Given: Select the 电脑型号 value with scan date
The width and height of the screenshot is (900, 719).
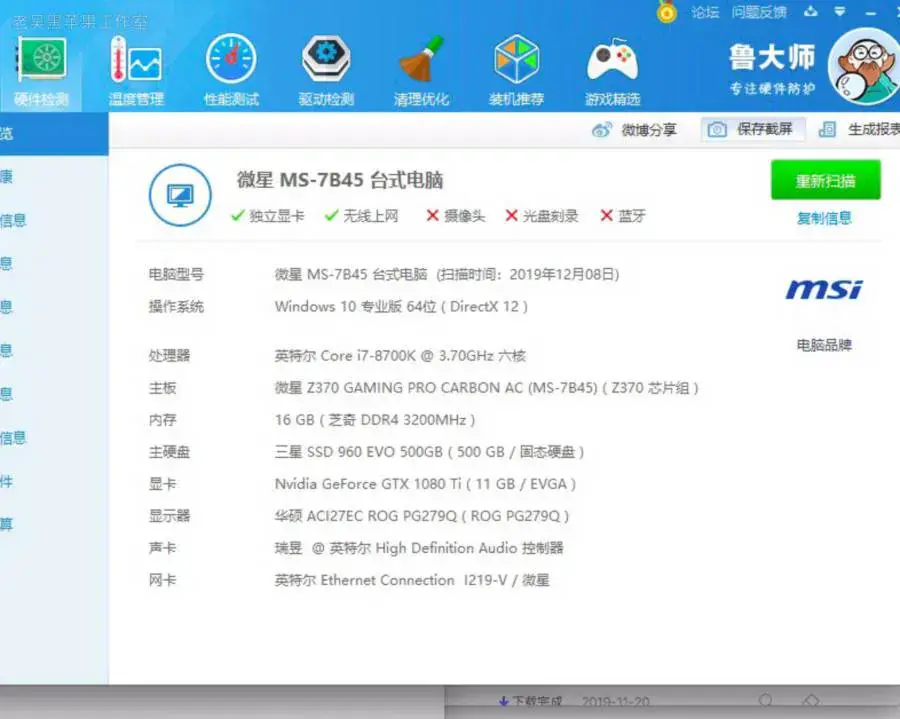Looking at the screenshot, I should coord(447,274).
